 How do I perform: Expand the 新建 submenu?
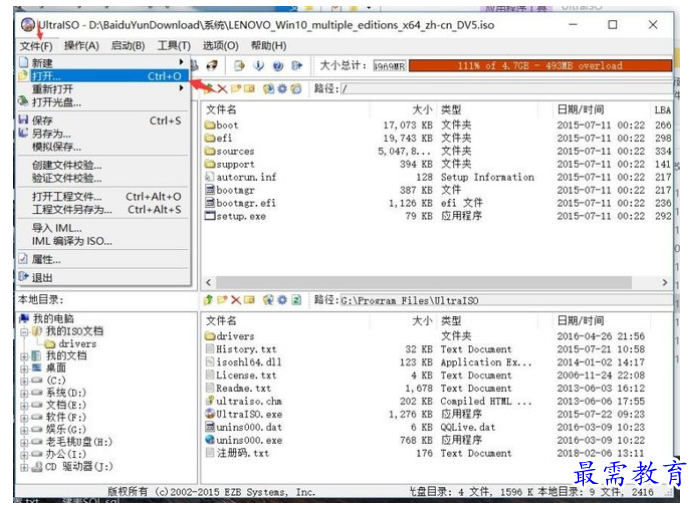tap(104, 63)
